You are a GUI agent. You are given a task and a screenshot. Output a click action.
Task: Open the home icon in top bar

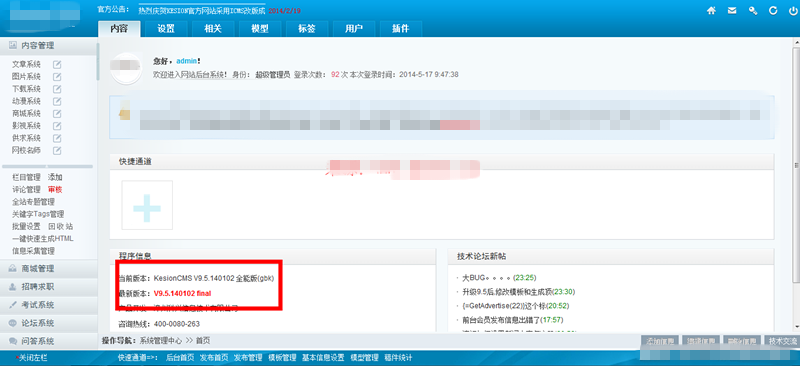click(711, 10)
